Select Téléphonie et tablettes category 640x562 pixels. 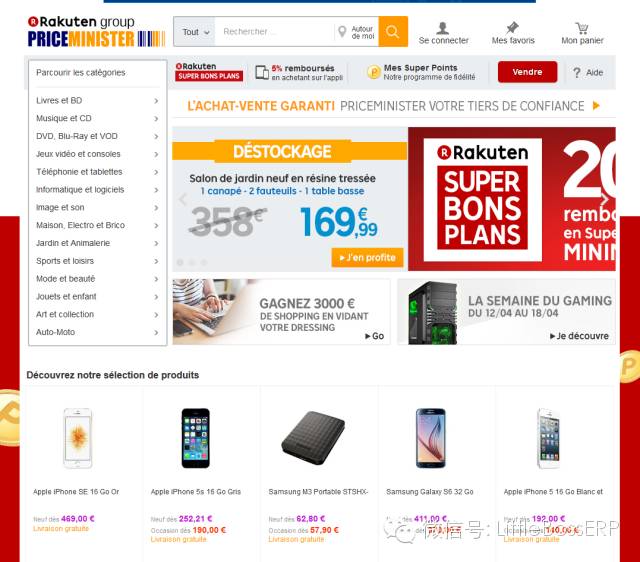click(x=79, y=172)
